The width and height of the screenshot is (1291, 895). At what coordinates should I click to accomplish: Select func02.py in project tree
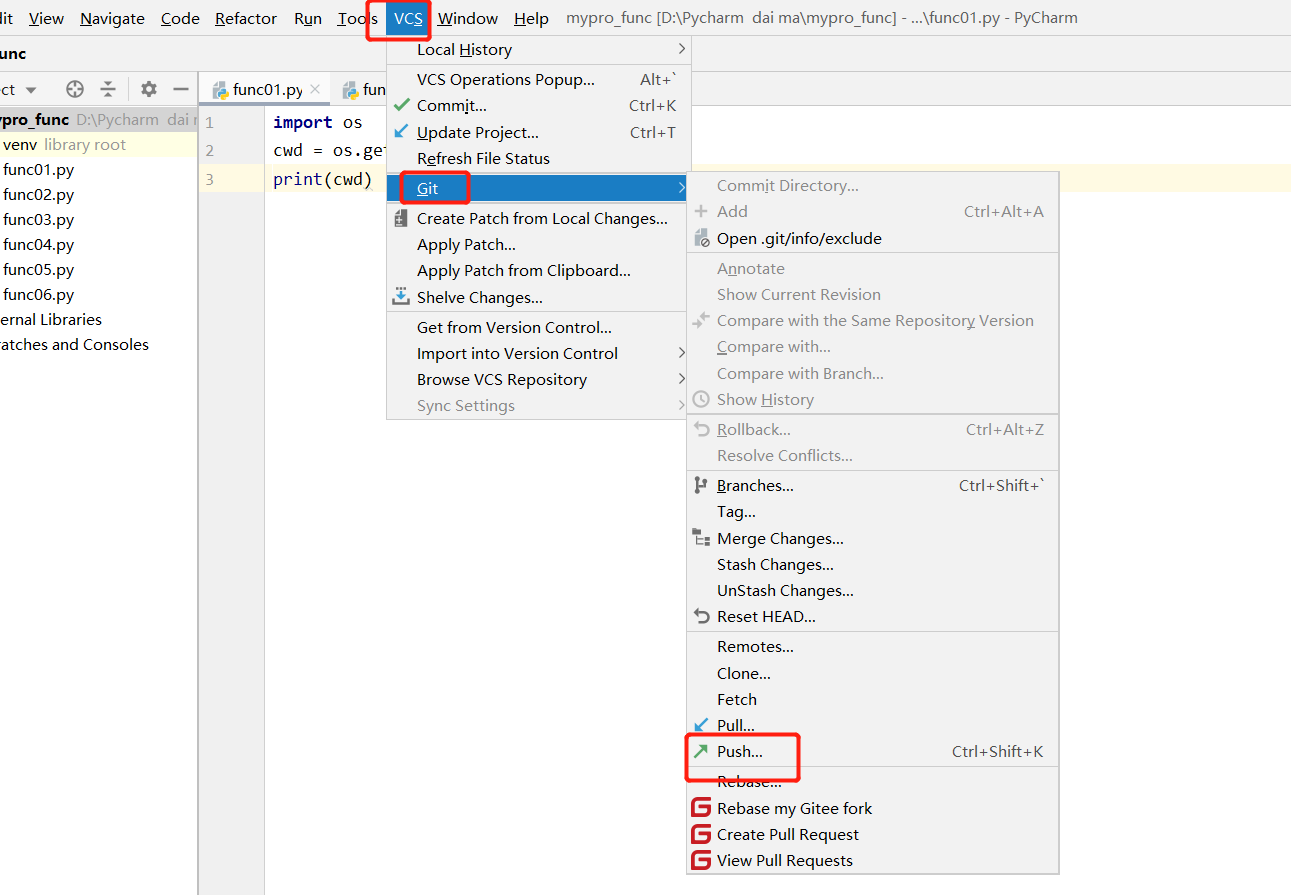click(38, 194)
